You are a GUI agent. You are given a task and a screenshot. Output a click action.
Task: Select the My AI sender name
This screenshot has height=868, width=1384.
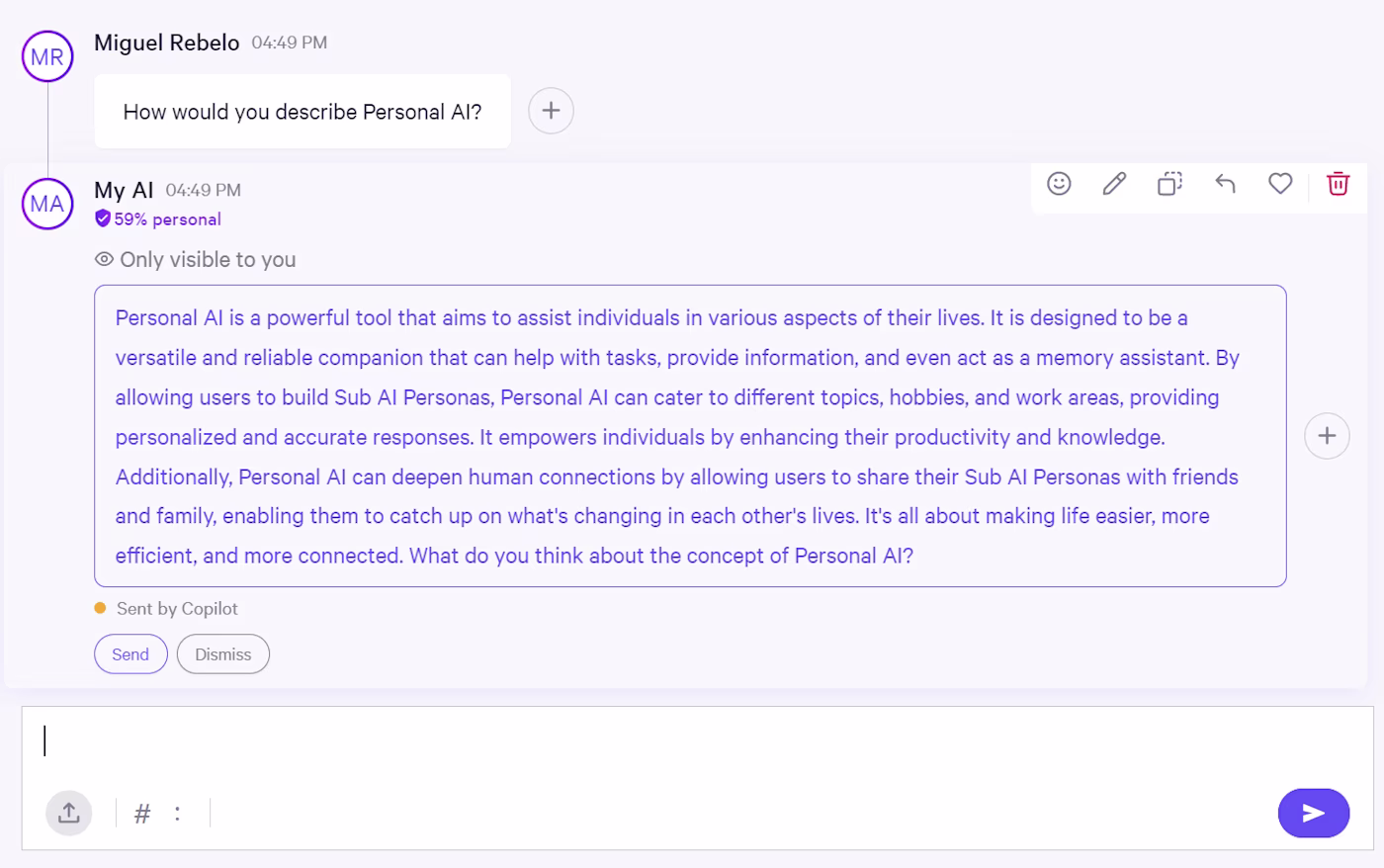(x=123, y=190)
